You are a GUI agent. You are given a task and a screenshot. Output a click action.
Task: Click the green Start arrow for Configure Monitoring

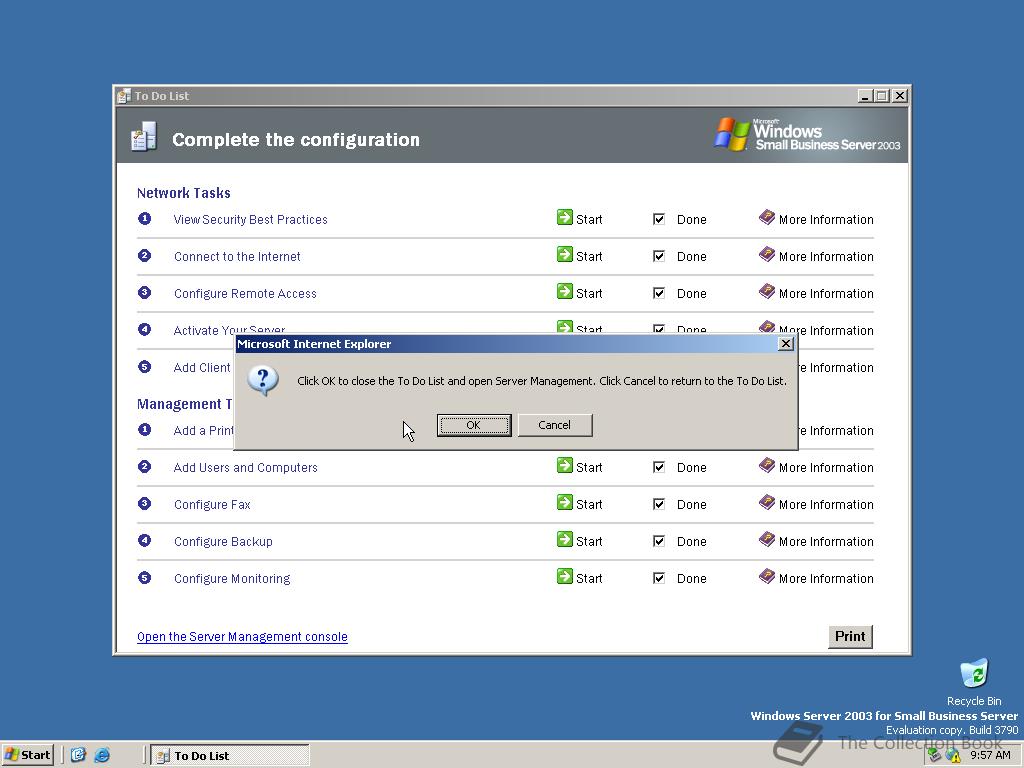564,576
